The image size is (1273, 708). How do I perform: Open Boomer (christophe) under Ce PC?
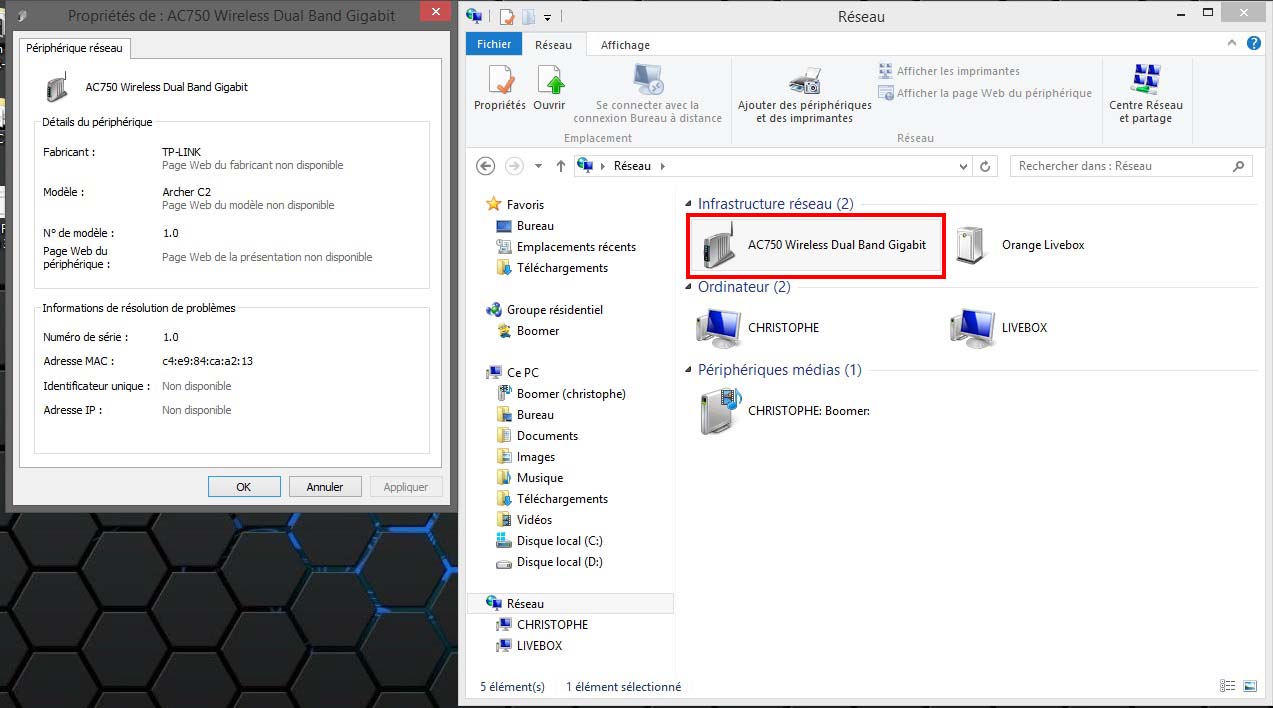pyautogui.click(x=561, y=394)
